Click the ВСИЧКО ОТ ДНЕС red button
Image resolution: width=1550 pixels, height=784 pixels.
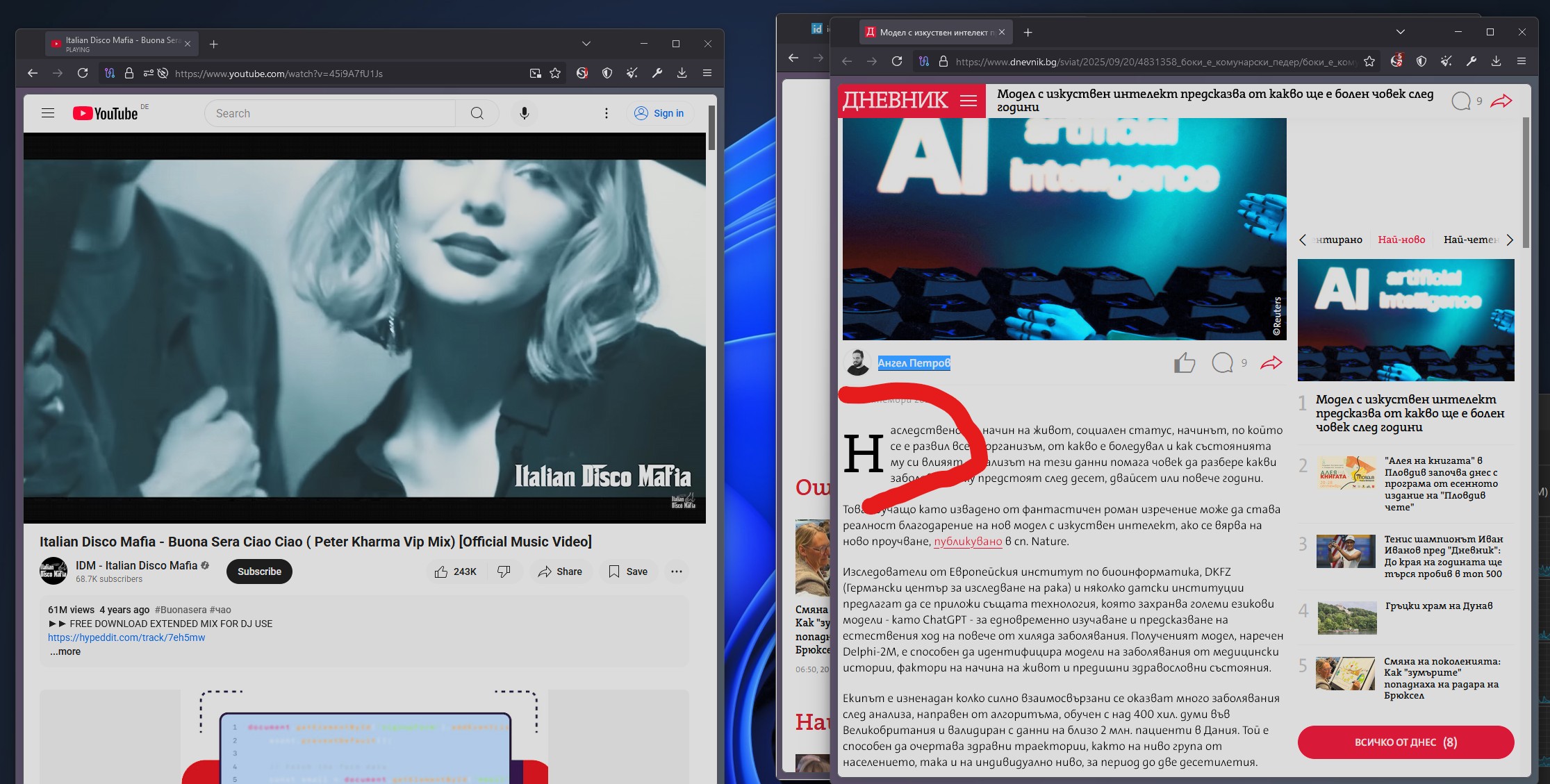tap(1405, 742)
